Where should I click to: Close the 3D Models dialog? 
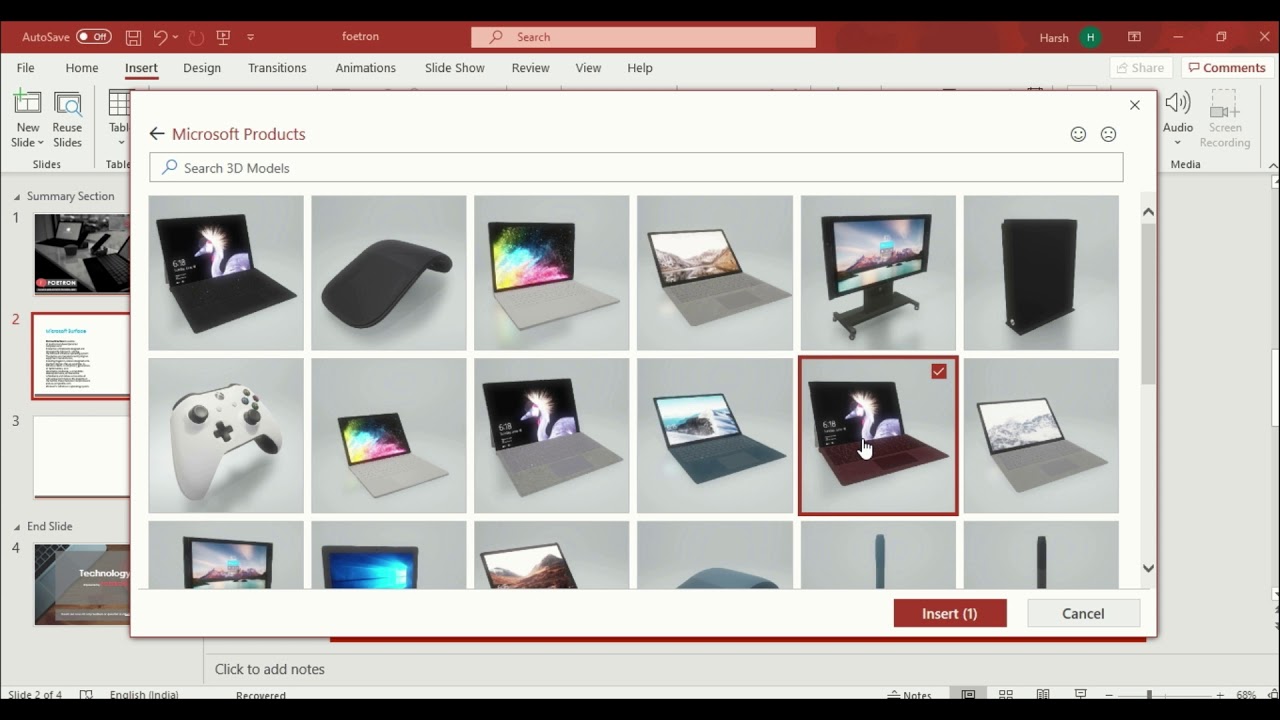1134,105
